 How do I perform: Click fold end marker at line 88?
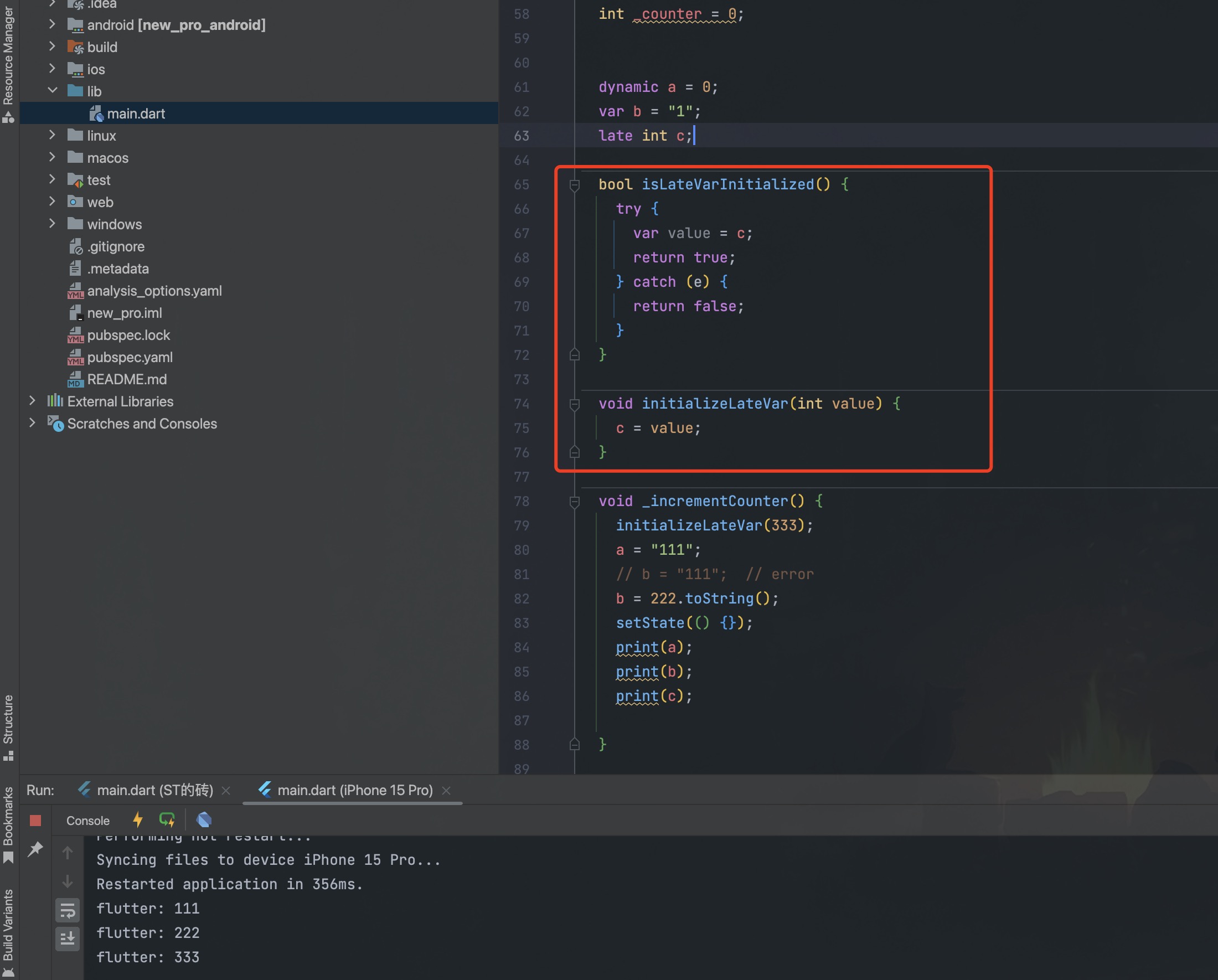pos(575,745)
